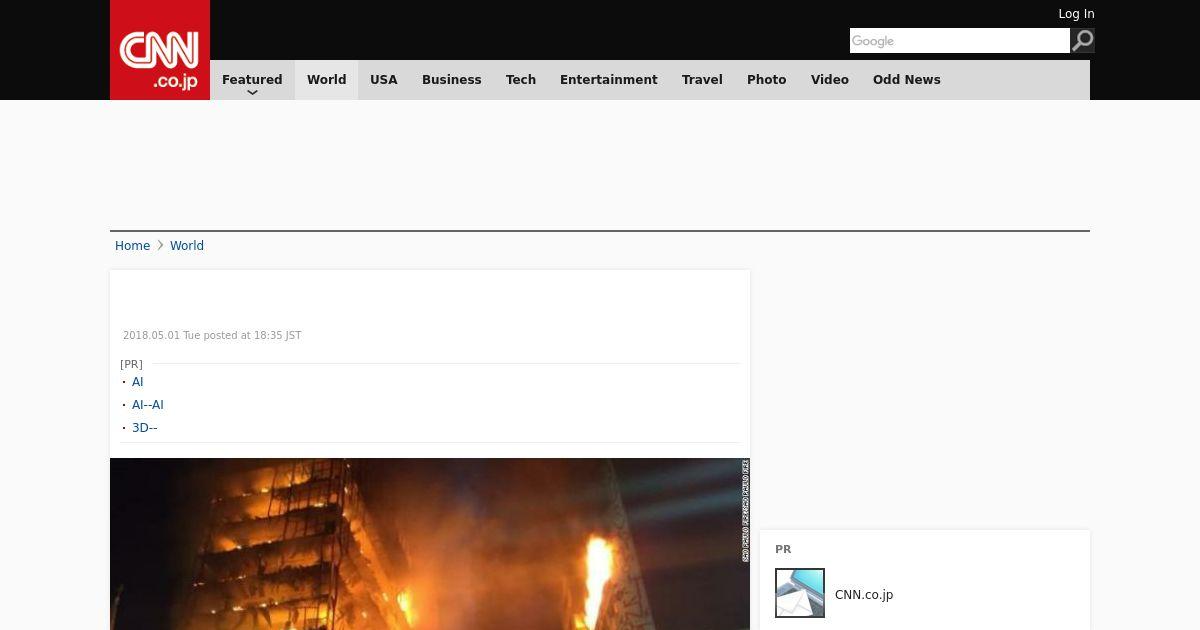The width and height of the screenshot is (1200, 630).
Task: Open the Photo section
Action: [x=767, y=80]
